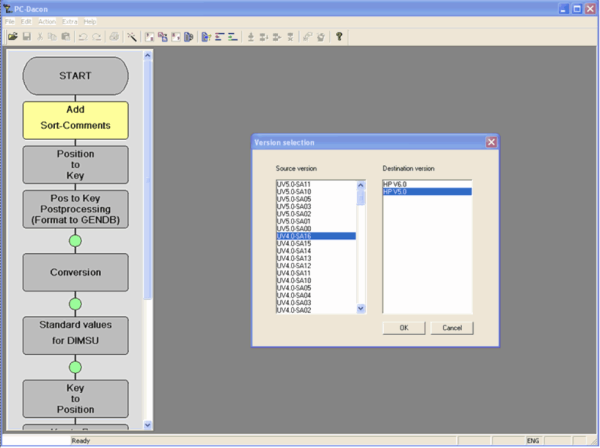Screen dimensions: 600x448
Task: Click Cancel in Version selection dialog
Action: point(452,328)
